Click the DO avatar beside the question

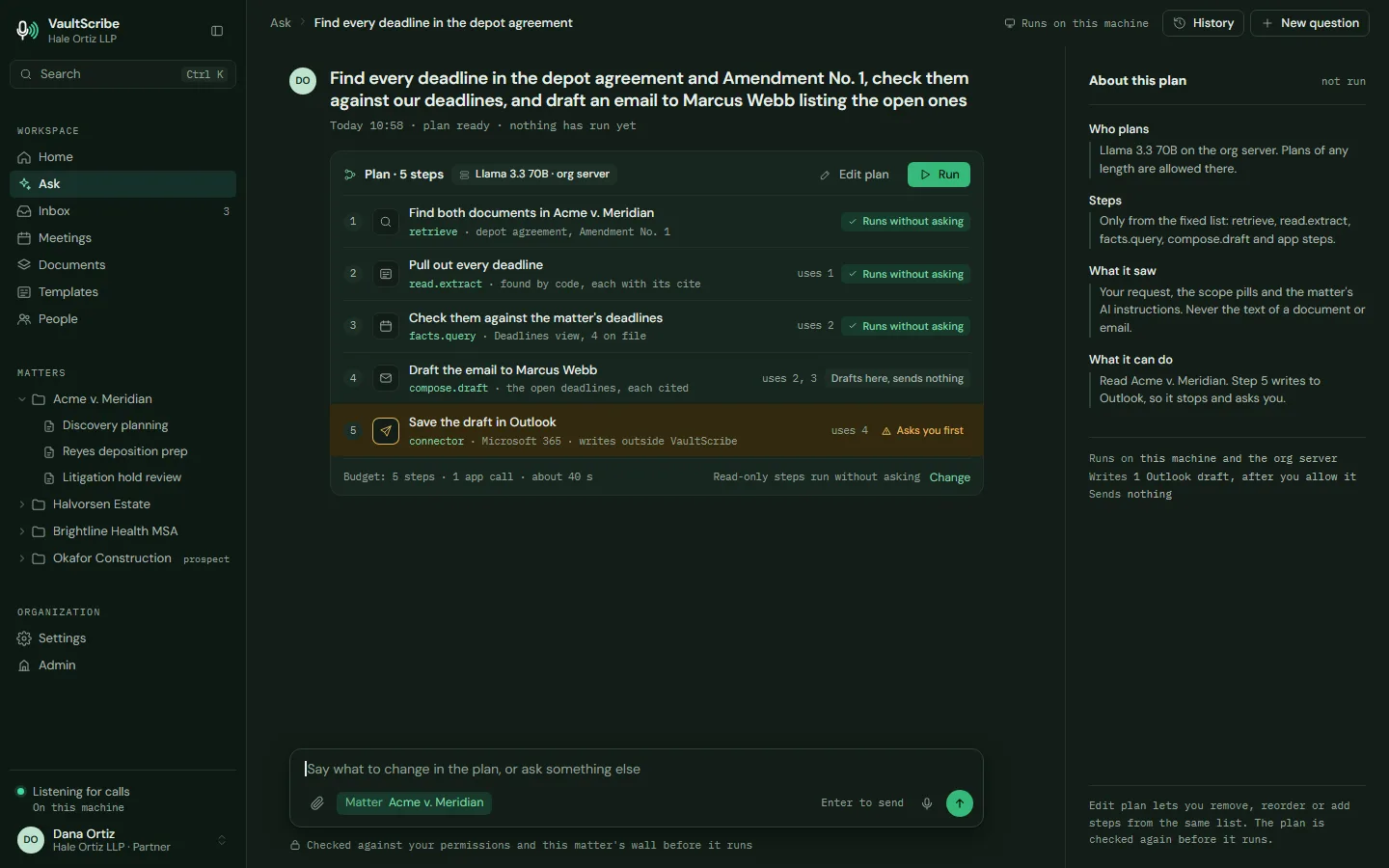[x=303, y=81]
